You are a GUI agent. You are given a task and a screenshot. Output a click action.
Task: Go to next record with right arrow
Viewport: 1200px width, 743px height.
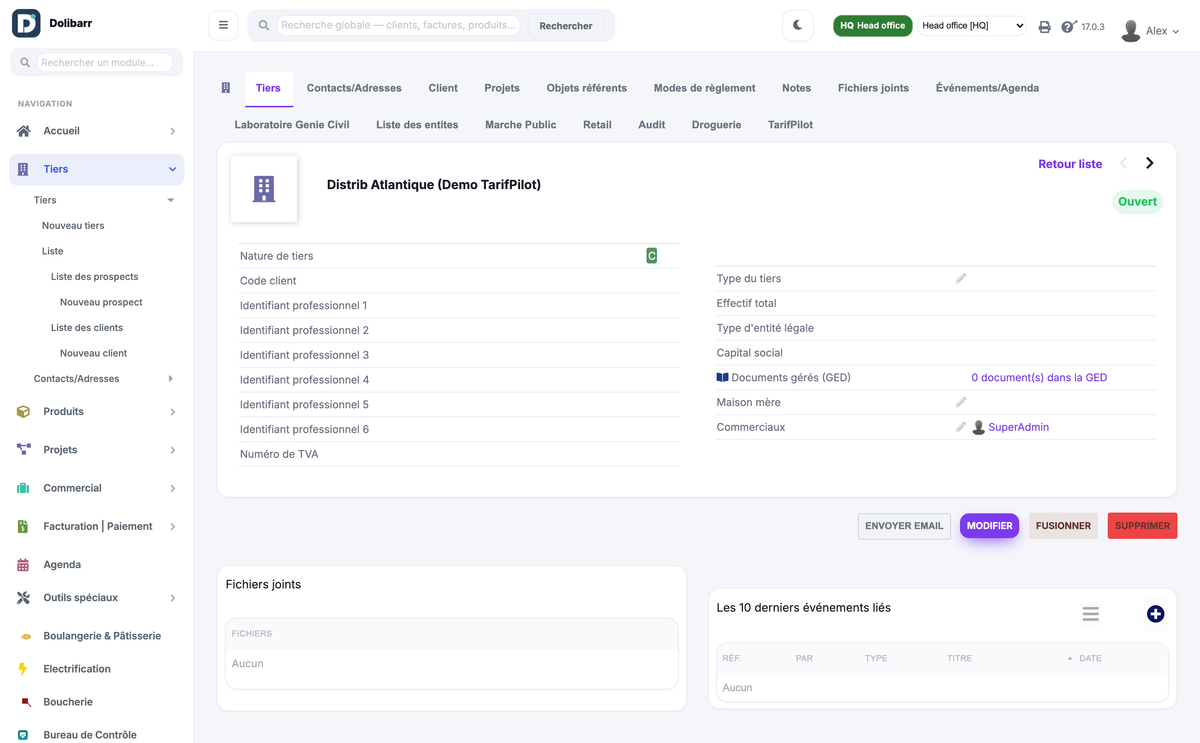pyautogui.click(x=1150, y=163)
